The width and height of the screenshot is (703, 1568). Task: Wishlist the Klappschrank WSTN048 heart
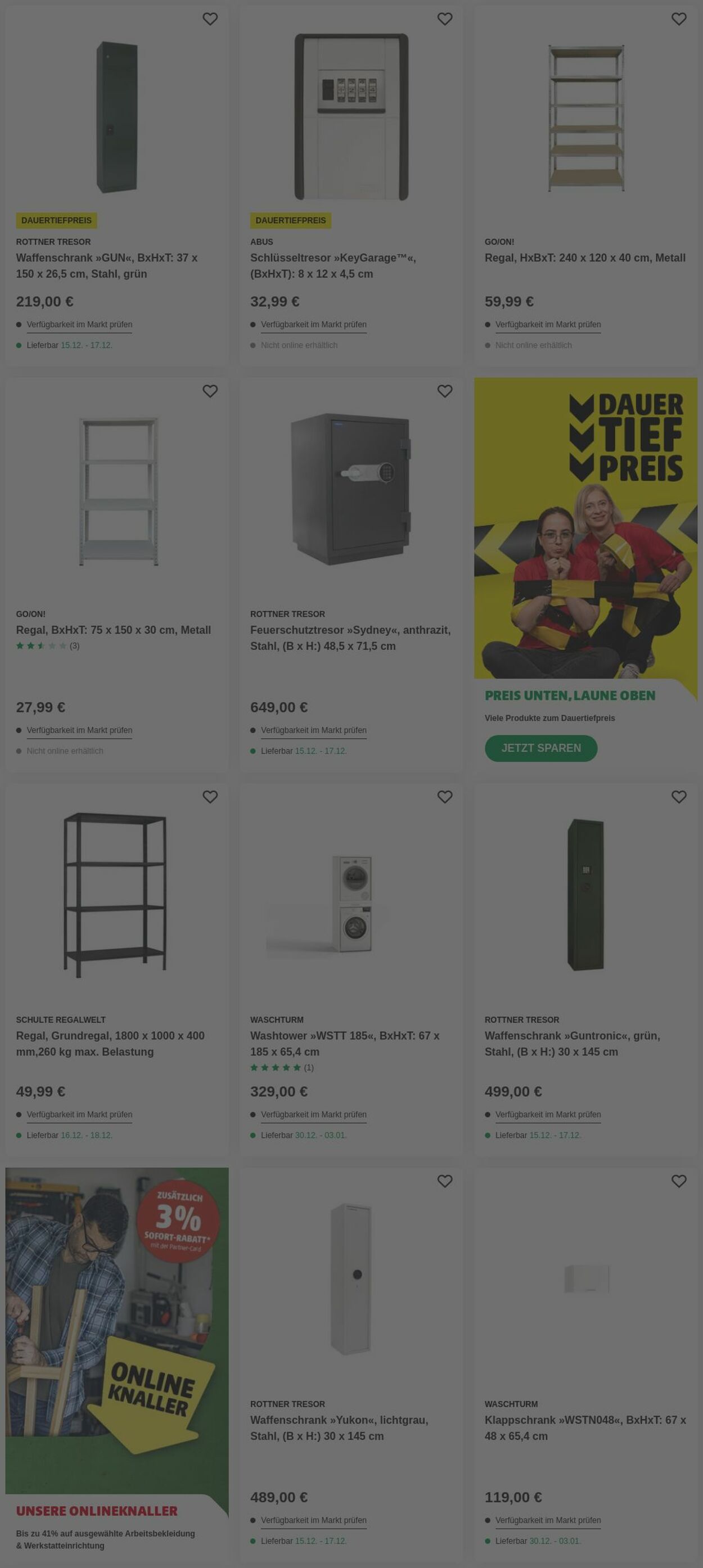tap(679, 1181)
